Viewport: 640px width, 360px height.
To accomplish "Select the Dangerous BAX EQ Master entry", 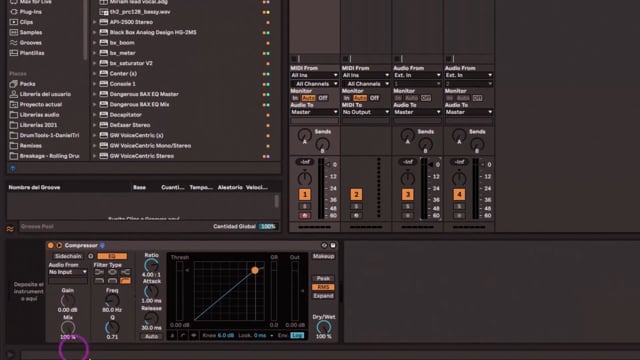I will (x=144, y=94).
